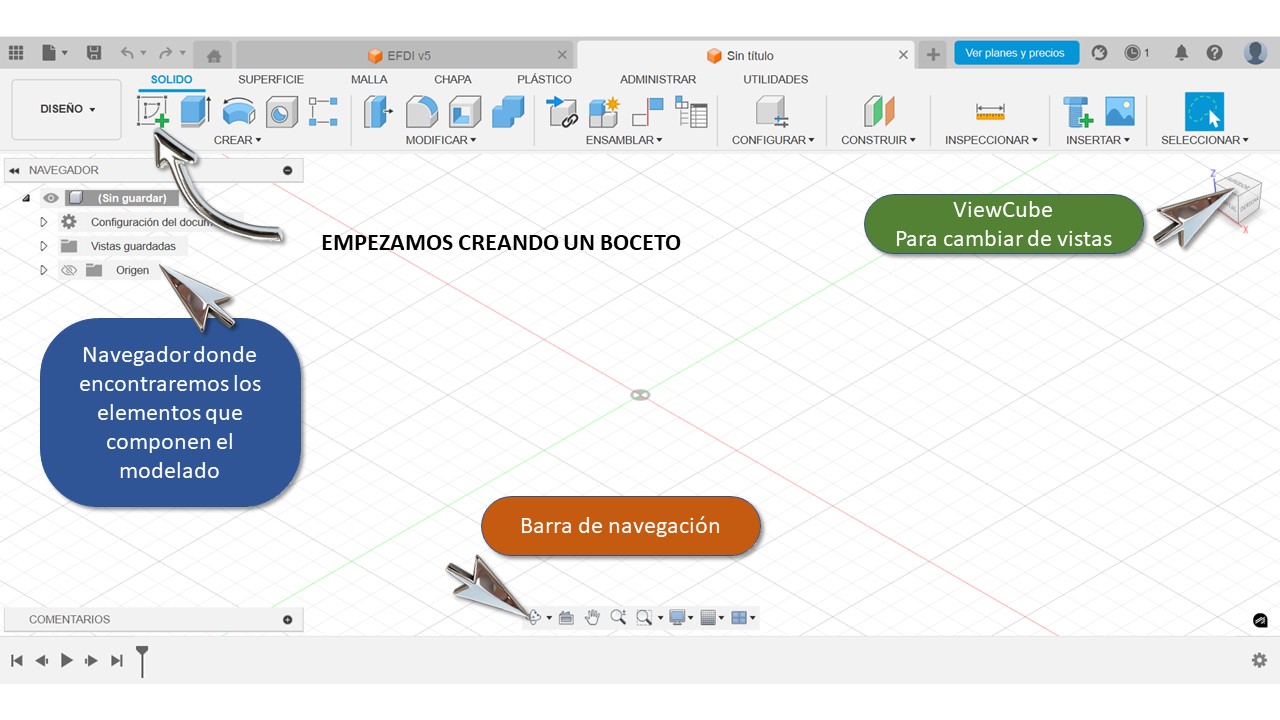Image resolution: width=1280 pixels, height=720 pixels.
Task: Click the Fillet tool icon
Action: 422,111
